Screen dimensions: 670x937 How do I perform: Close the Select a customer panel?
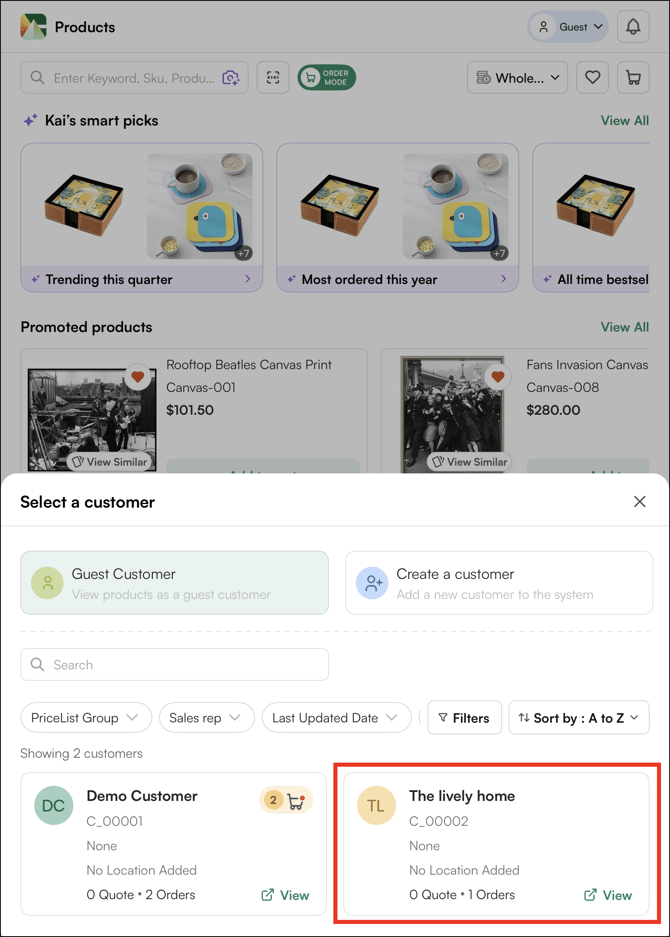point(640,502)
